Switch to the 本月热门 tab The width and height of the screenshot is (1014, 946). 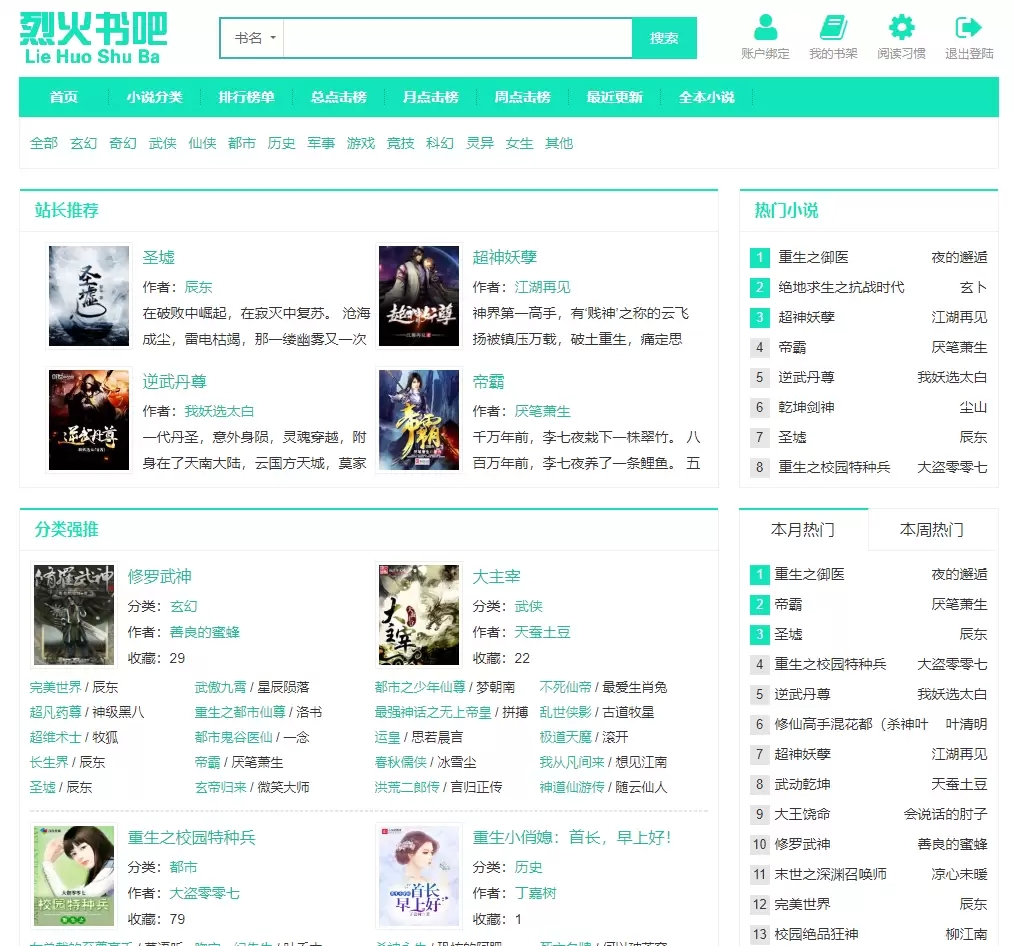803,530
